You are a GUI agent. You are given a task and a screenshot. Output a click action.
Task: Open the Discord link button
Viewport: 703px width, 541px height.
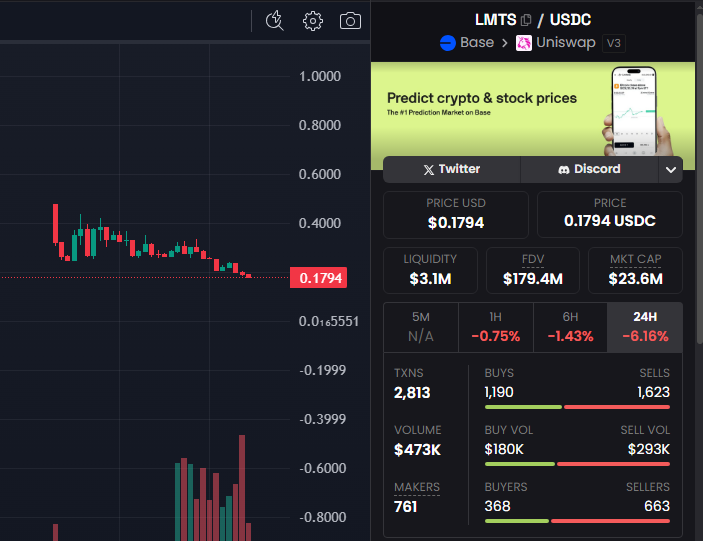tap(589, 169)
